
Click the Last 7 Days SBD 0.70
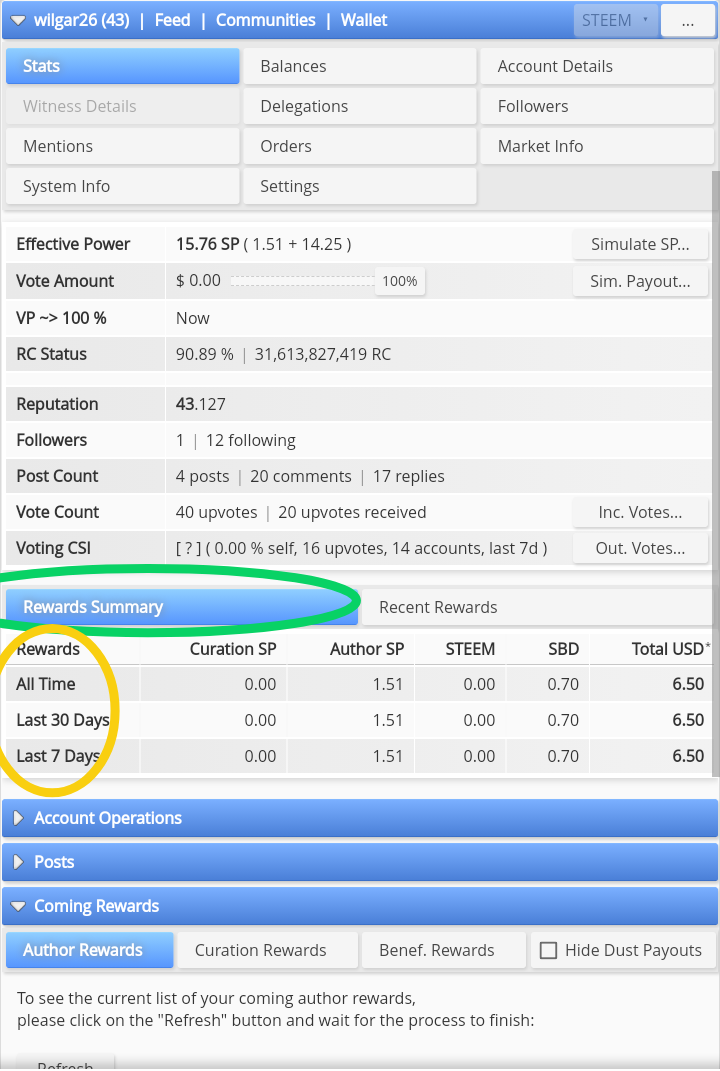563,757
